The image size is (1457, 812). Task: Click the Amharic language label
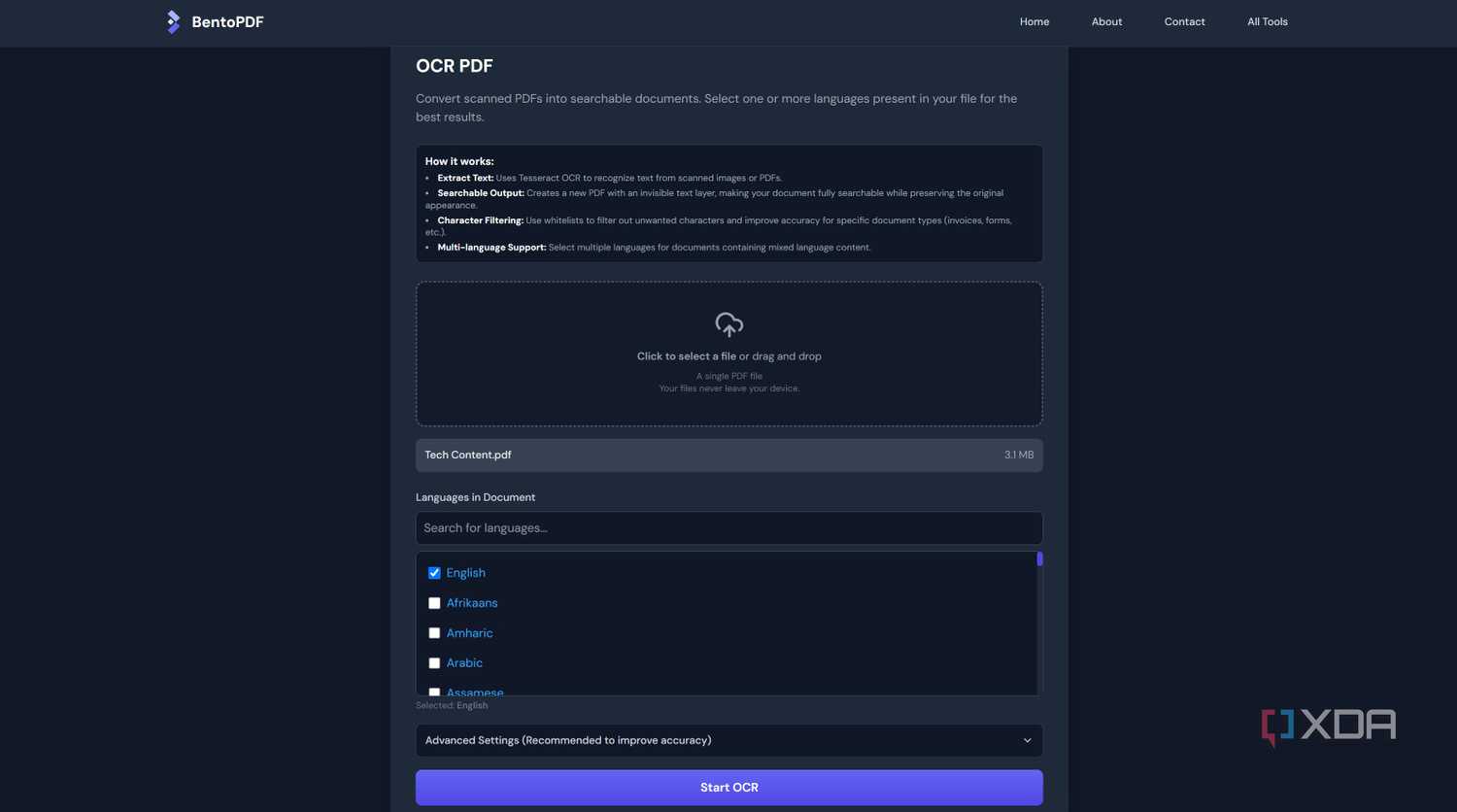(x=469, y=633)
